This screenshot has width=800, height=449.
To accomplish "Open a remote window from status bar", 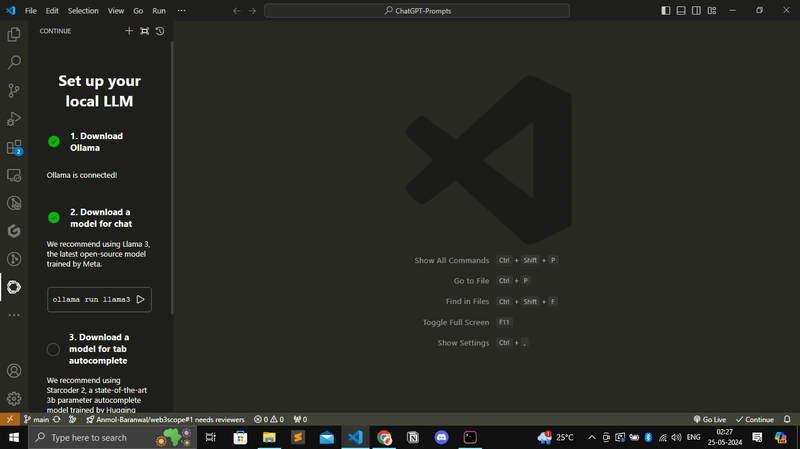I will (10, 419).
